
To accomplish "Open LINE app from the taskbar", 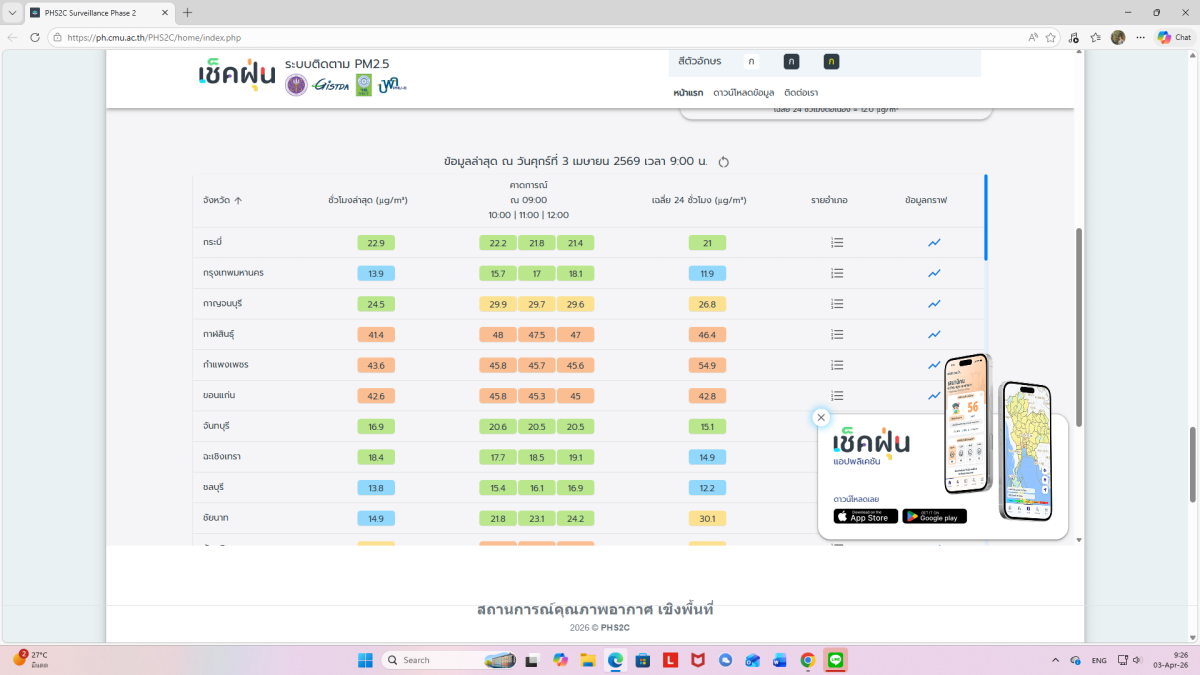I will click(836, 660).
